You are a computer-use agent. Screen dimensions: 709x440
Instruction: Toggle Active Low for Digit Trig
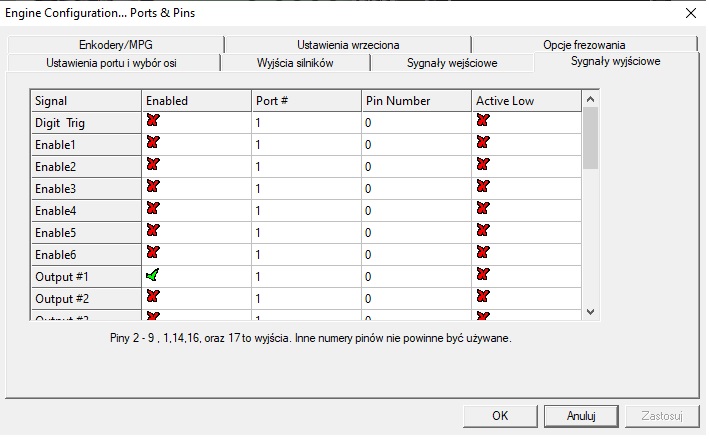pyautogui.click(x=483, y=120)
